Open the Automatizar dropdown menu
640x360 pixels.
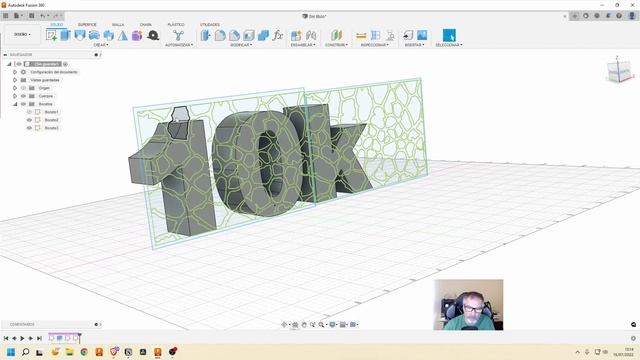[x=179, y=45]
